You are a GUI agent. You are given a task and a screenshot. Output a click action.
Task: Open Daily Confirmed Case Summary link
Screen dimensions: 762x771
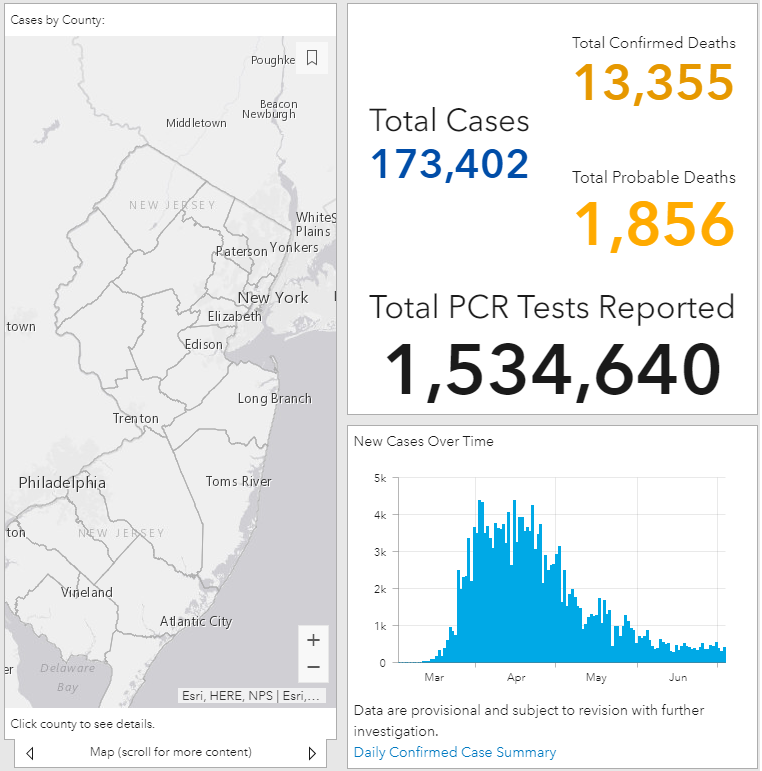click(x=455, y=752)
